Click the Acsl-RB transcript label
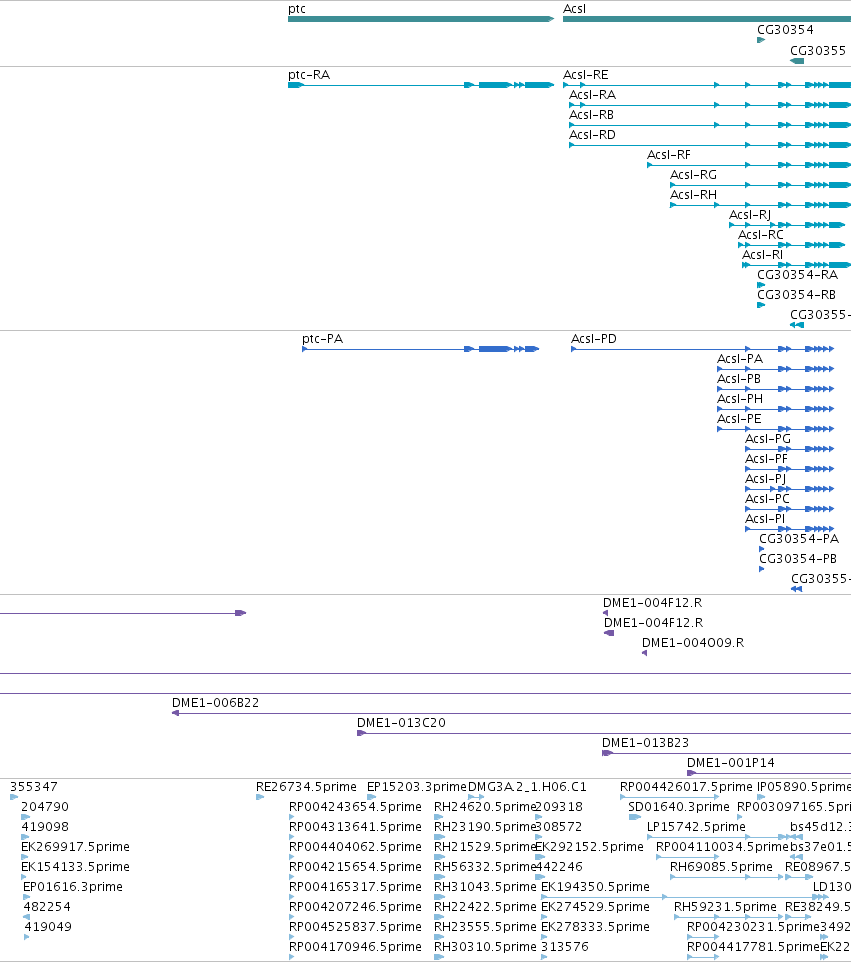The height and width of the screenshot is (962, 851). 591,115
